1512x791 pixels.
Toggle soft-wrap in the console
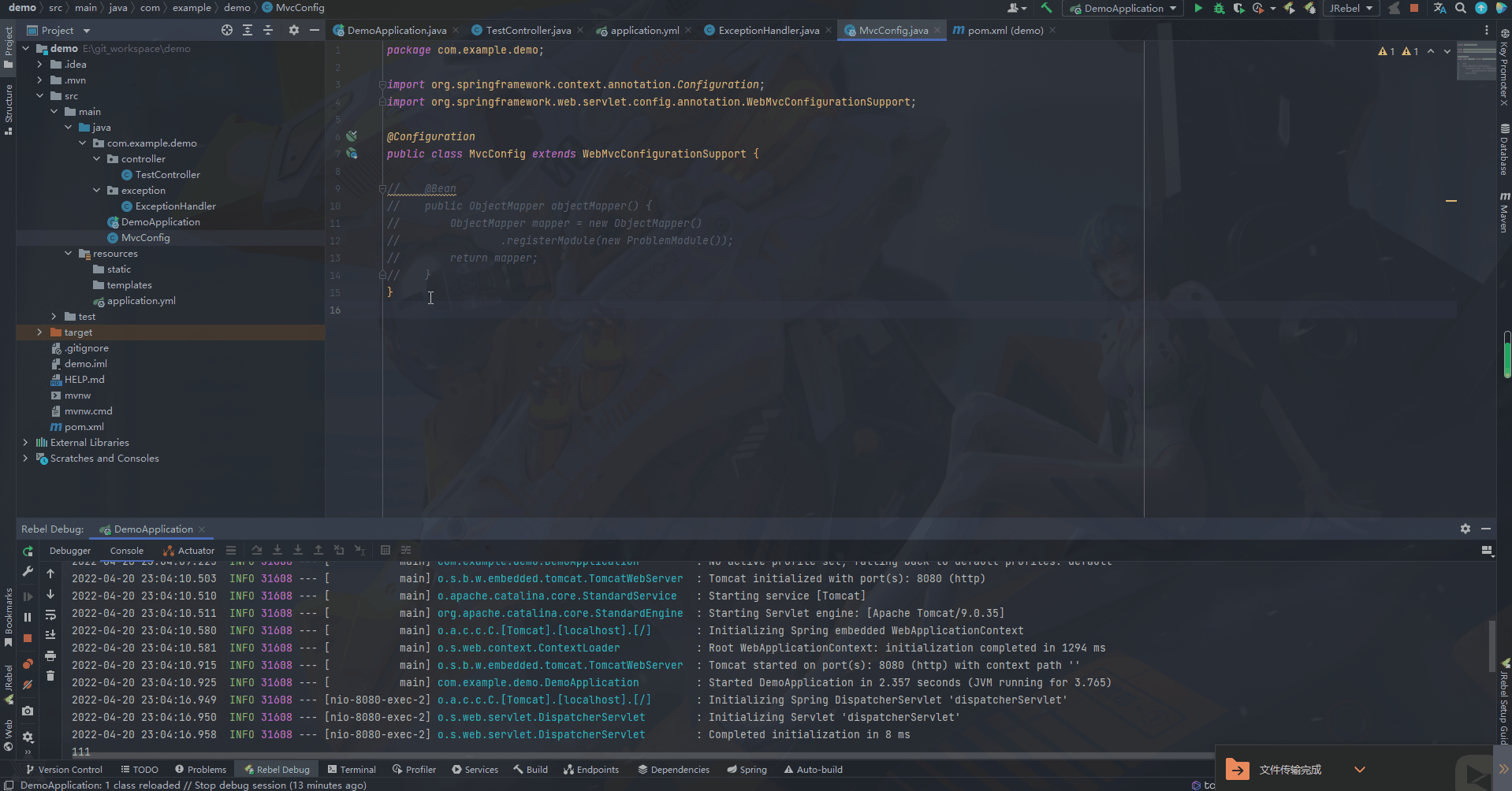(x=50, y=615)
